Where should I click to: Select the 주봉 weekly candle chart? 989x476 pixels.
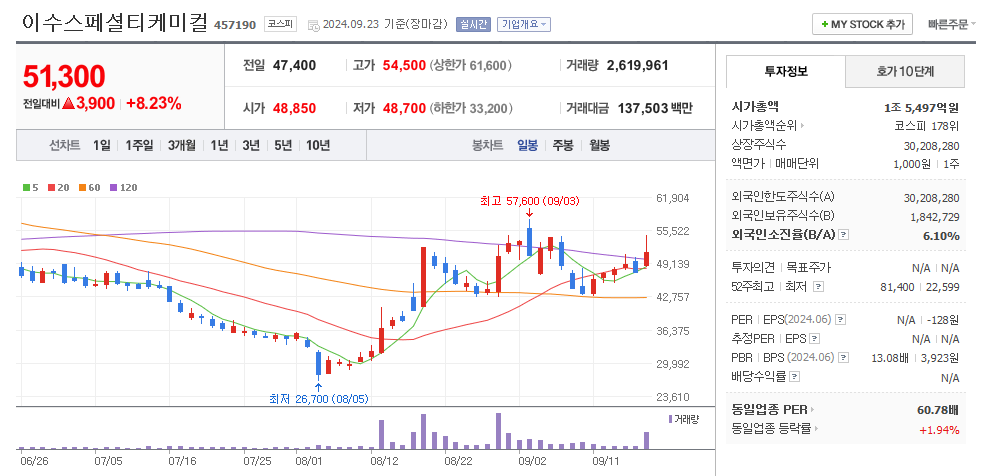click(563, 146)
